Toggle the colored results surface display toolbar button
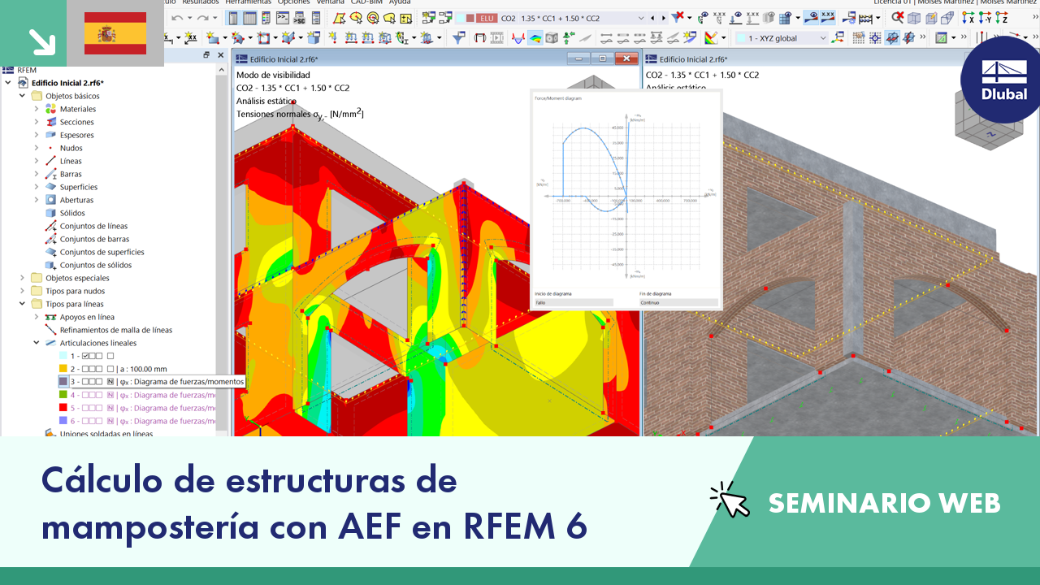 (x=535, y=38)
